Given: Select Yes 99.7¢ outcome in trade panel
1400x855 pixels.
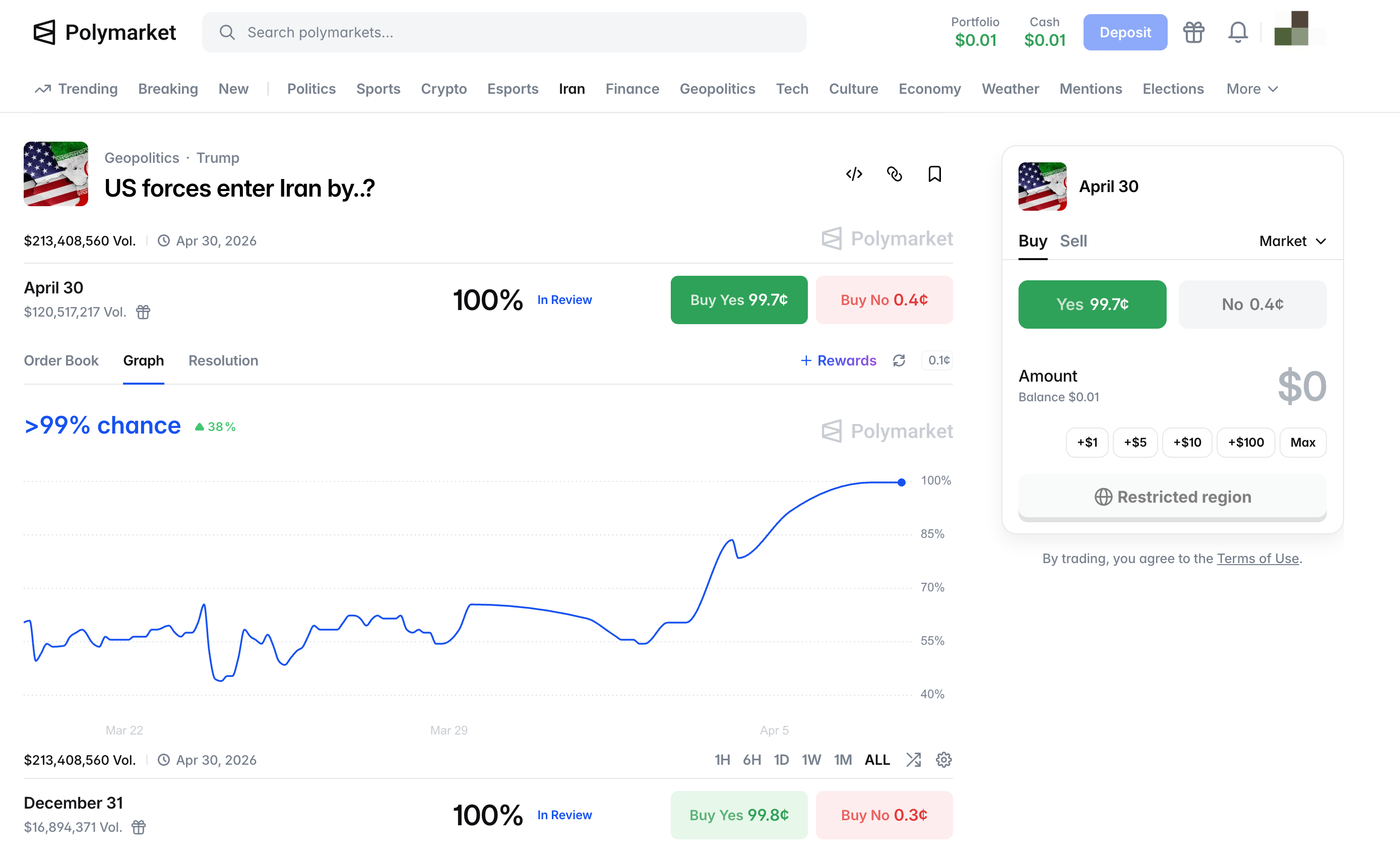Looking at the screenshot, I should coord(1092,304).
